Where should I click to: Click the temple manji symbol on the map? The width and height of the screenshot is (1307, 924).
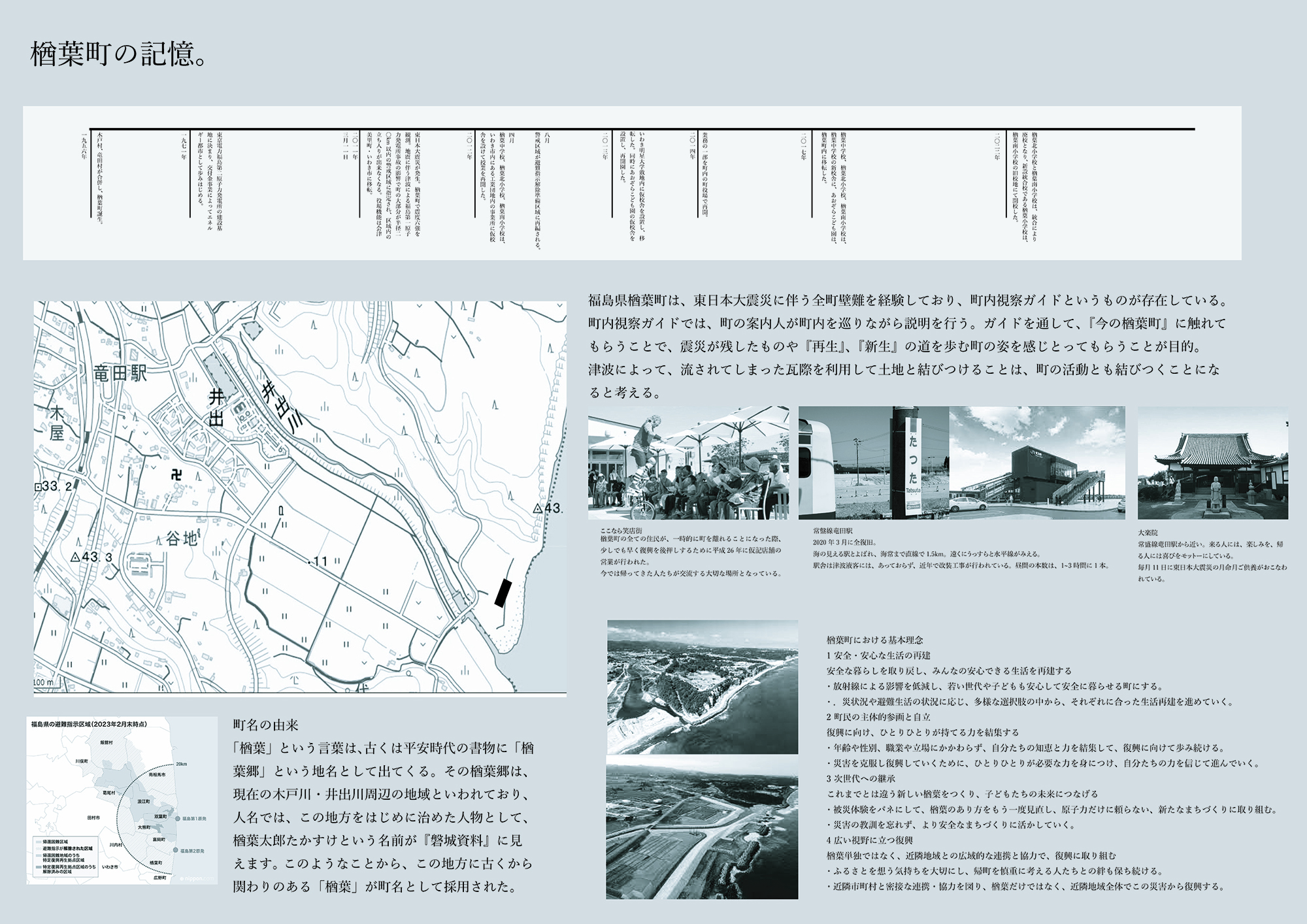176,475
